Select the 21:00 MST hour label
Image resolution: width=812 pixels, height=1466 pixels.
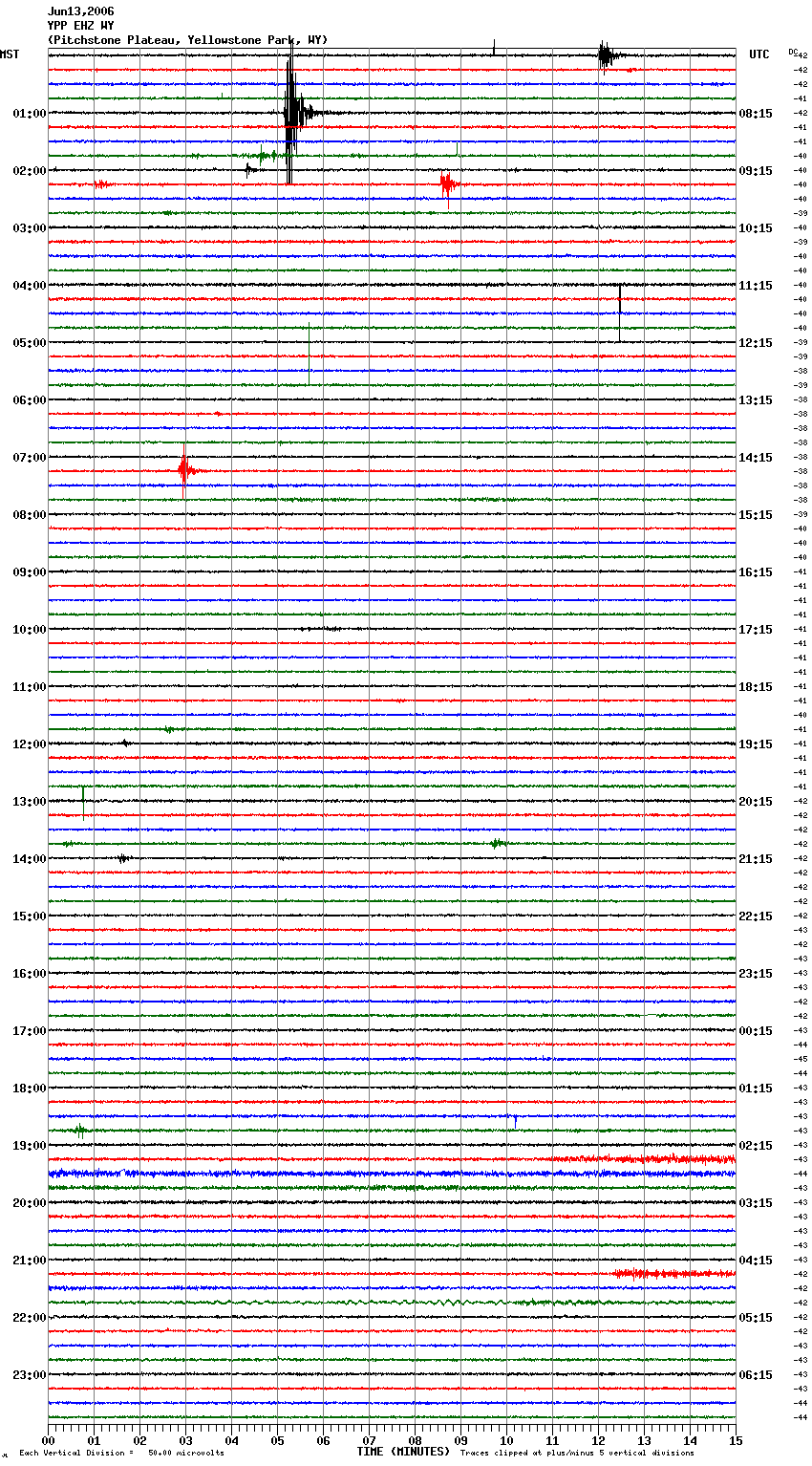30,1260
